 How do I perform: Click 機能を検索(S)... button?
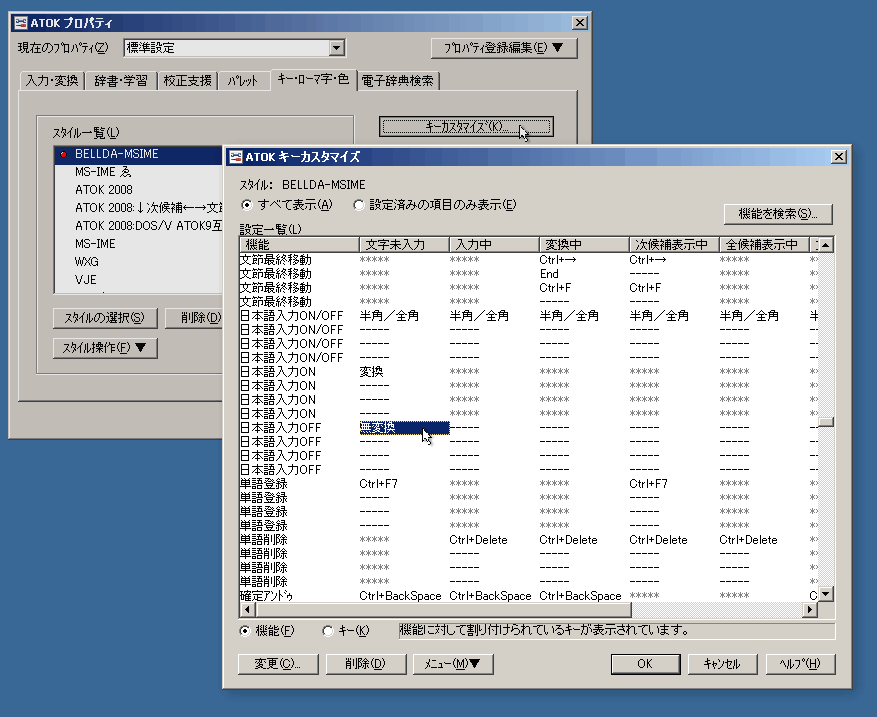point(778,214)
